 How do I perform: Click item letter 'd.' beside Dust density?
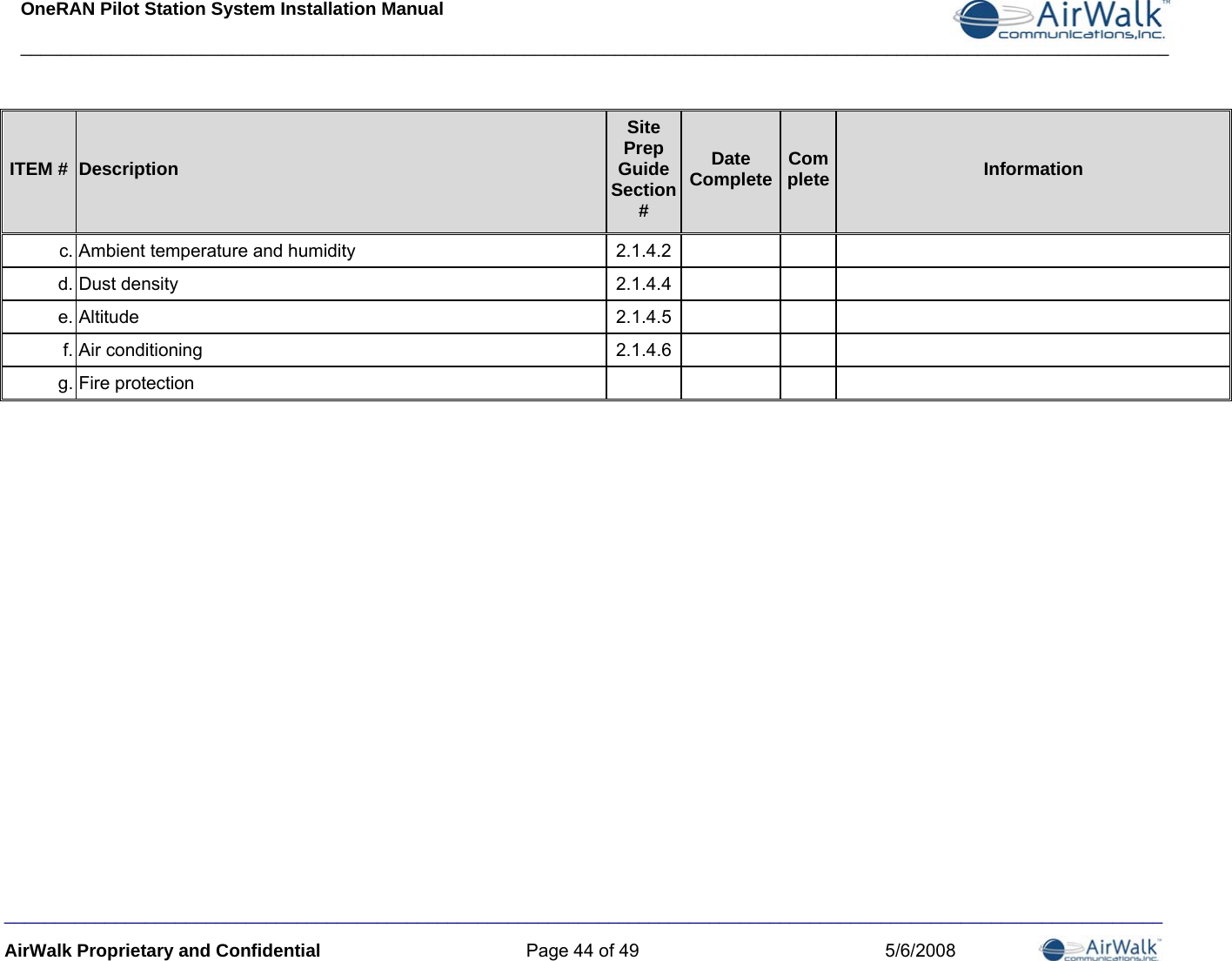(65, 284)
